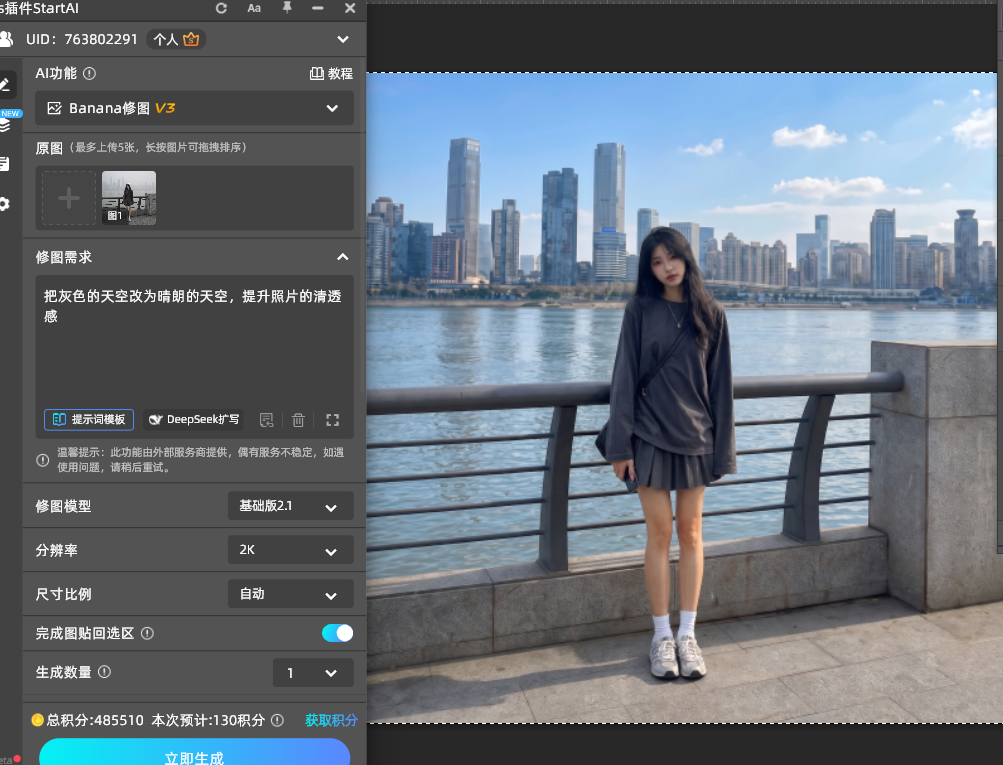Click info icon next to 完成图贴回选区

(x=147, y=633)
